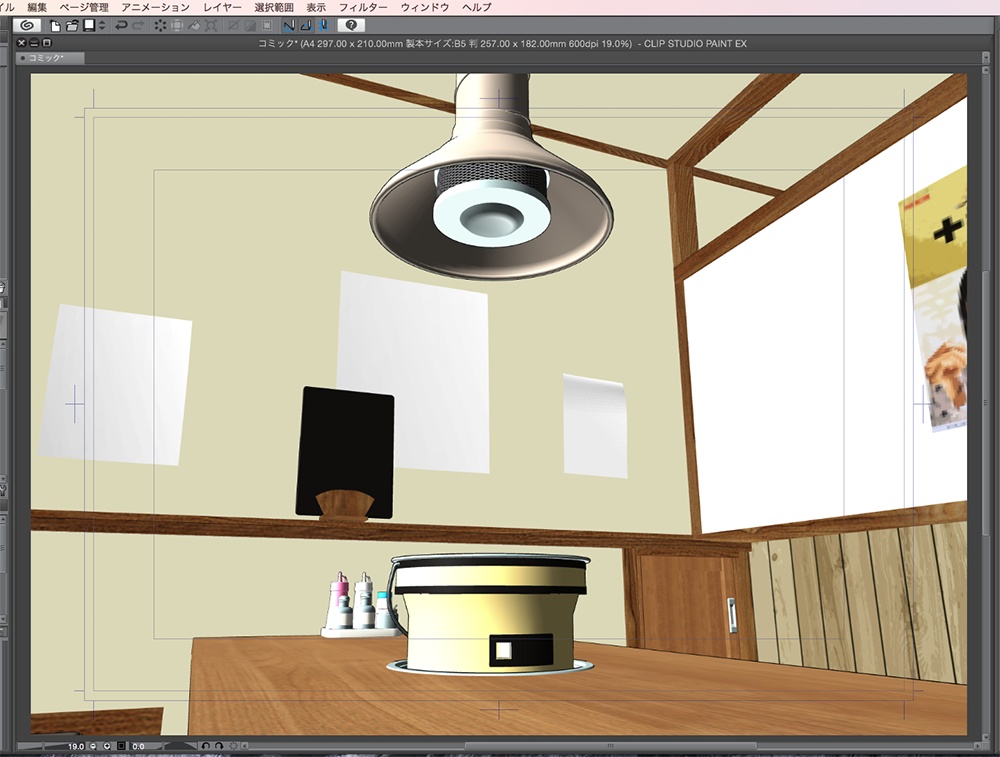Viewport: 1000px width, 757px height.
Task: Rotate canvas right with the clockwise icon
Action: pos(219,746)
